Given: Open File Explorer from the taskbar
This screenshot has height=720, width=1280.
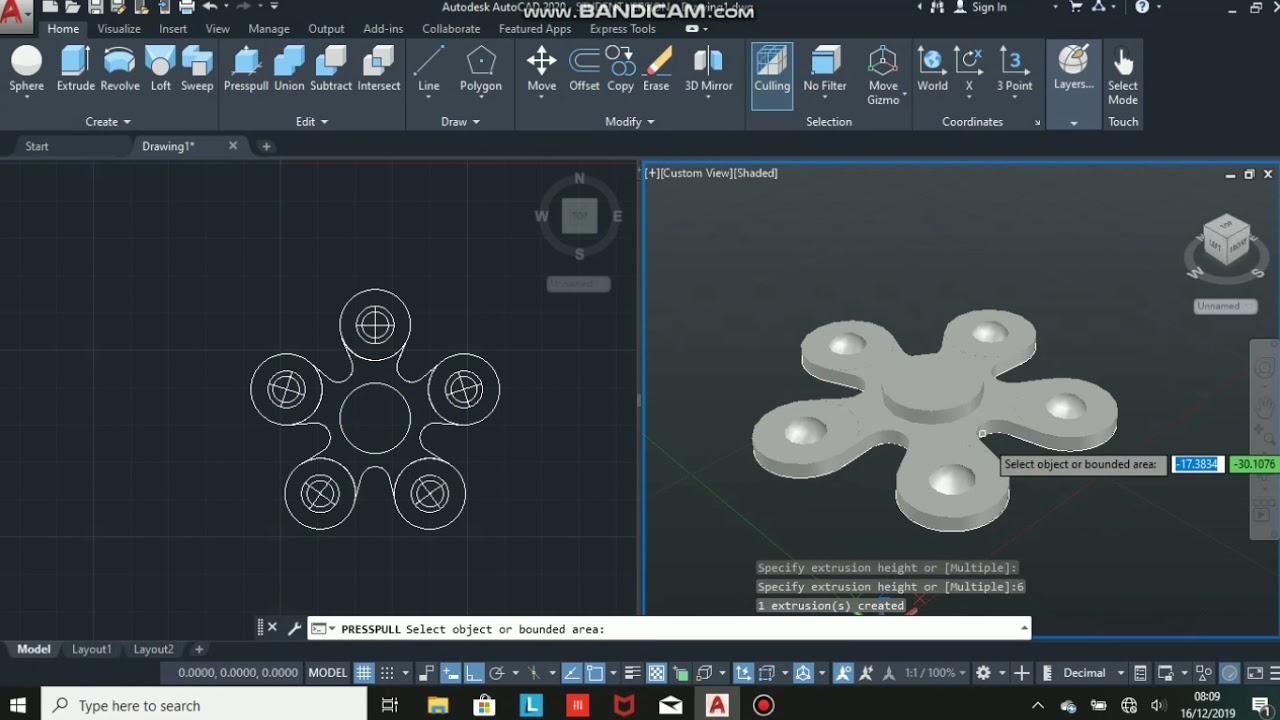Looking at the screenshot, I should click(437, 705).
